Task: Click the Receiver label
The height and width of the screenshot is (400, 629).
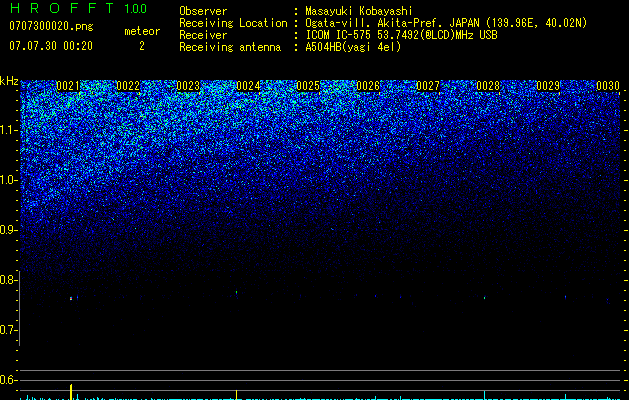Action: coord(203,35)
